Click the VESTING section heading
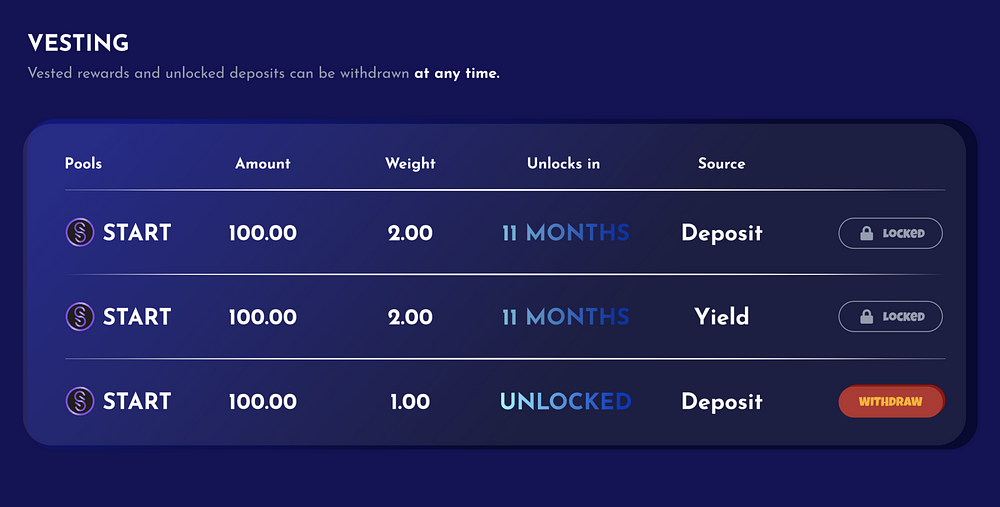1000x507 pixels. [78, 43]
